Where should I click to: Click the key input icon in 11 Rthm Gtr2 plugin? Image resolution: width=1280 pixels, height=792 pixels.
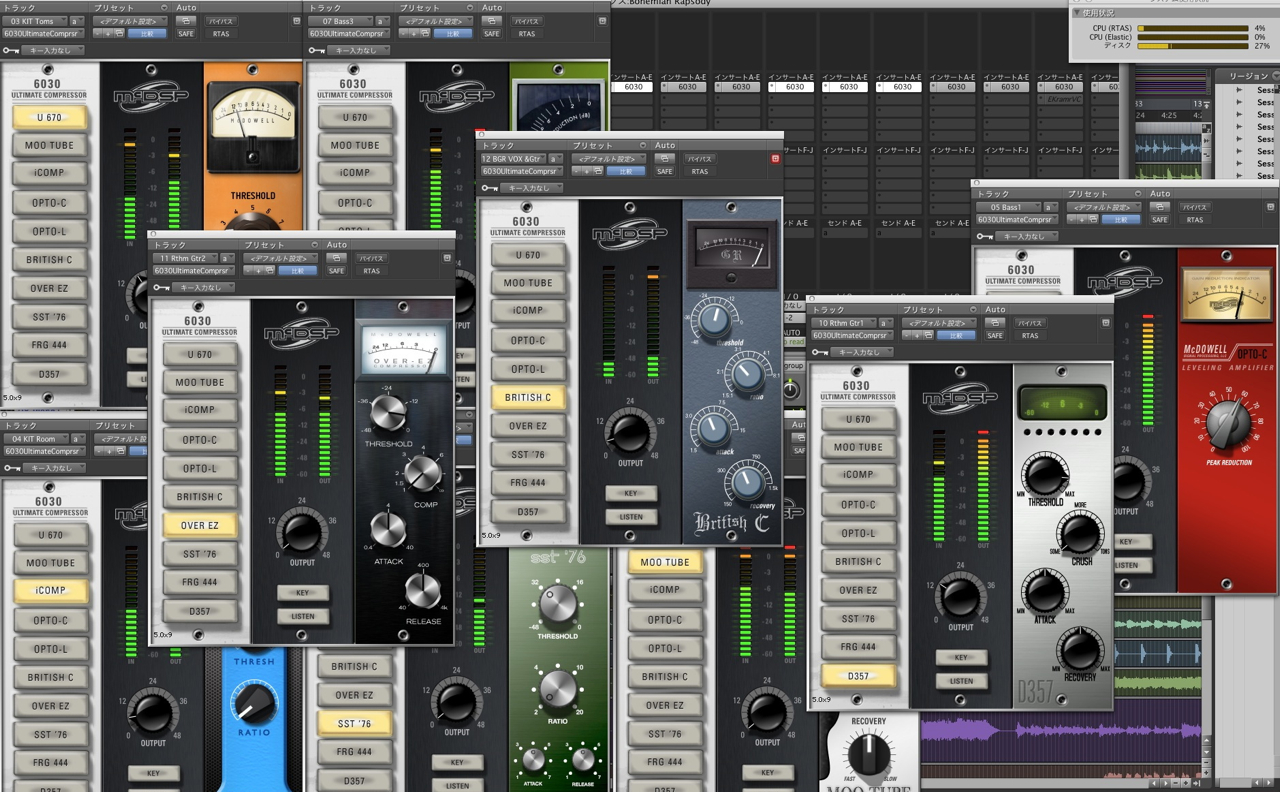click(x=161, y=288)
